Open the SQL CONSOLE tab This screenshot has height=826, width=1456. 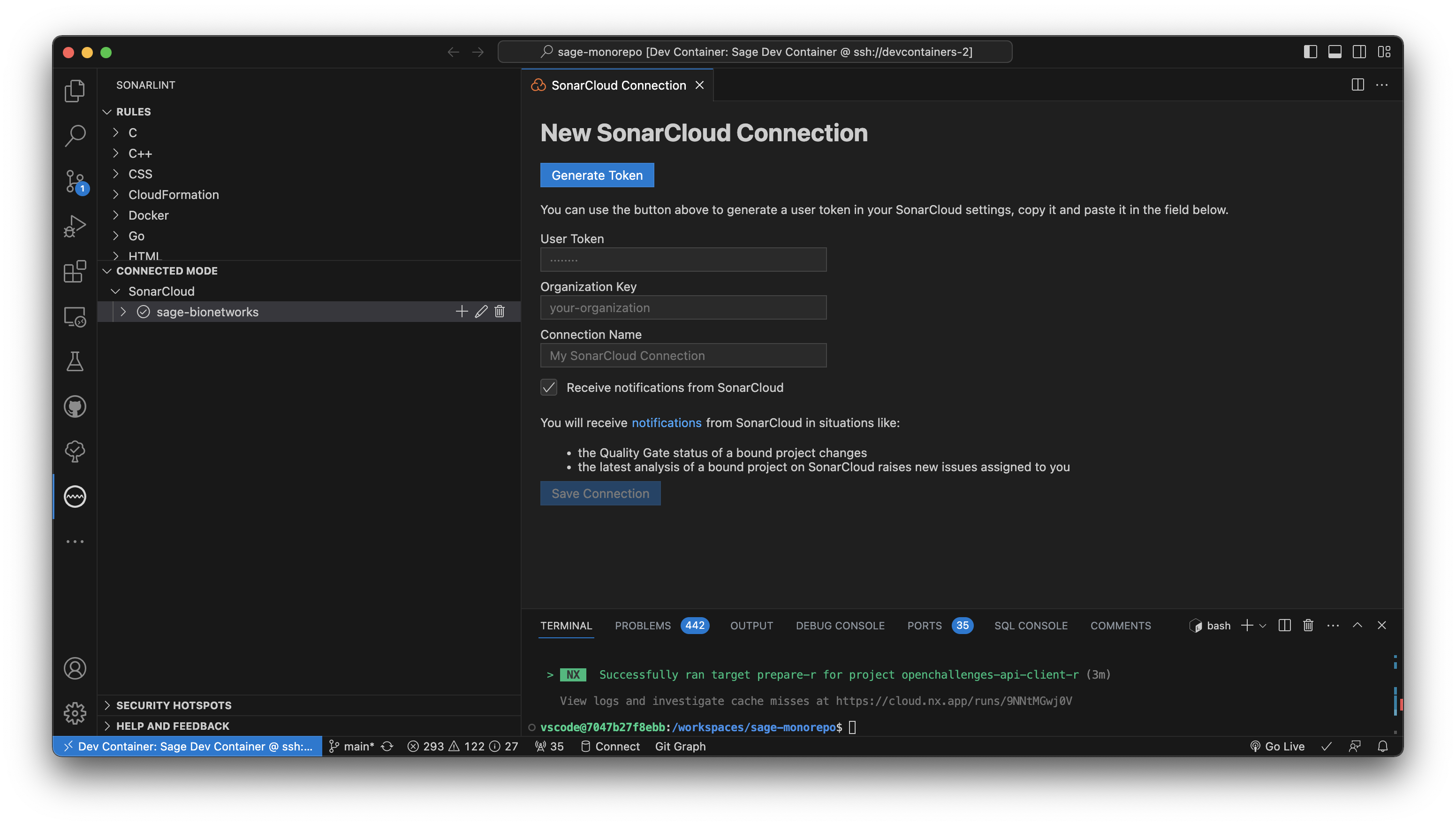coord(1030,625)
